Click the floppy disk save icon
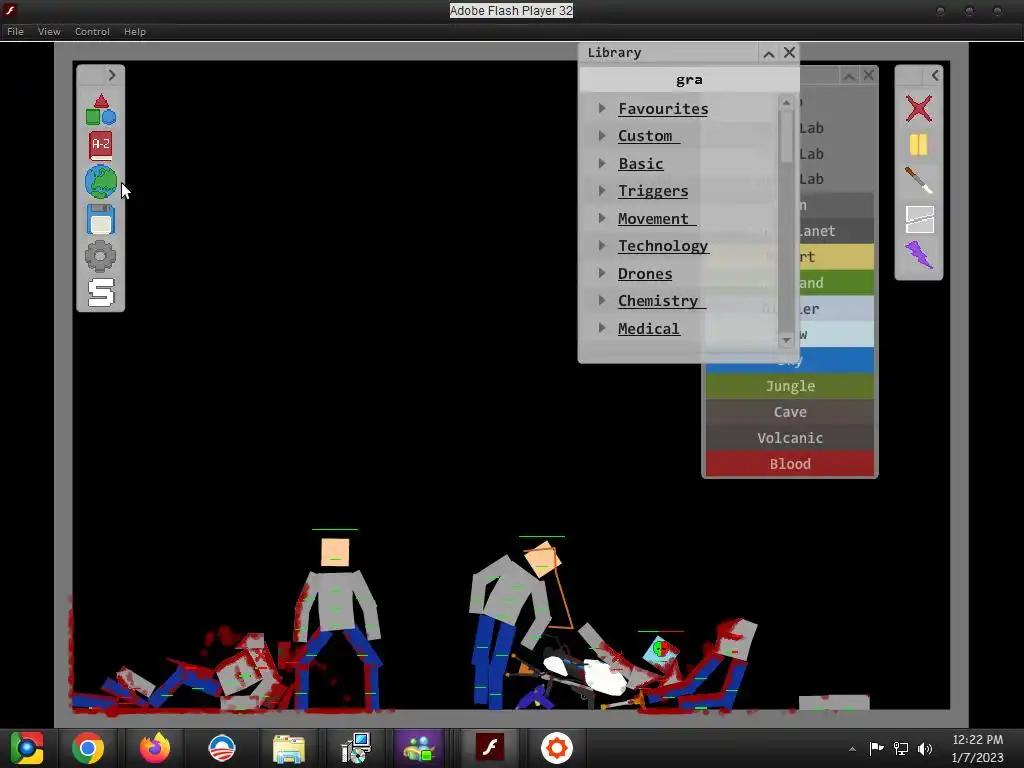The height and width of the screenshot is (768, 1024). coord(101,219)
